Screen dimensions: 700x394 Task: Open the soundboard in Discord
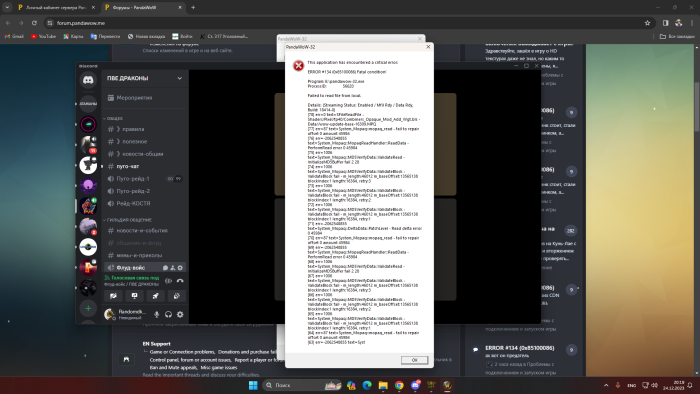[176, 296]
